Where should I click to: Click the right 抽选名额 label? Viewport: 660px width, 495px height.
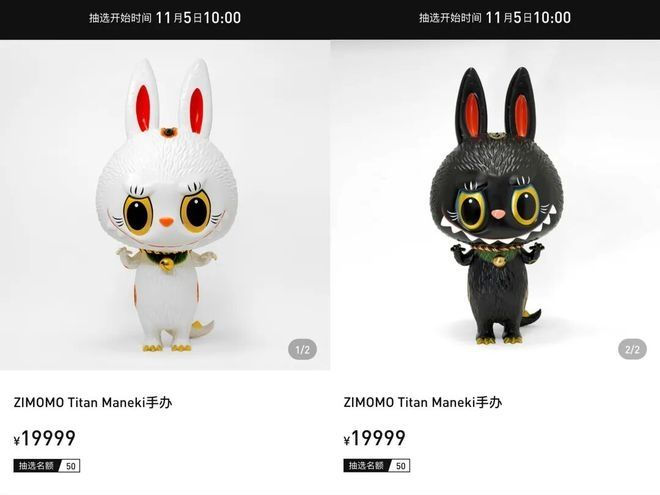[x=366, y=466]
